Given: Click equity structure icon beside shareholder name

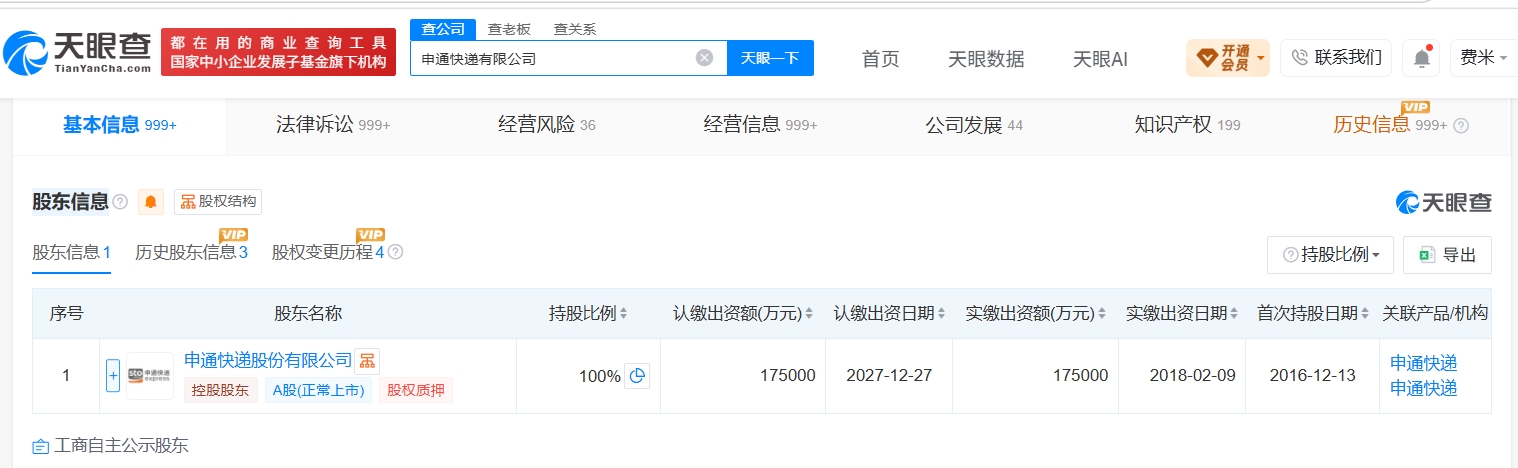Looking at the screenshot, I should coord(367,361).
